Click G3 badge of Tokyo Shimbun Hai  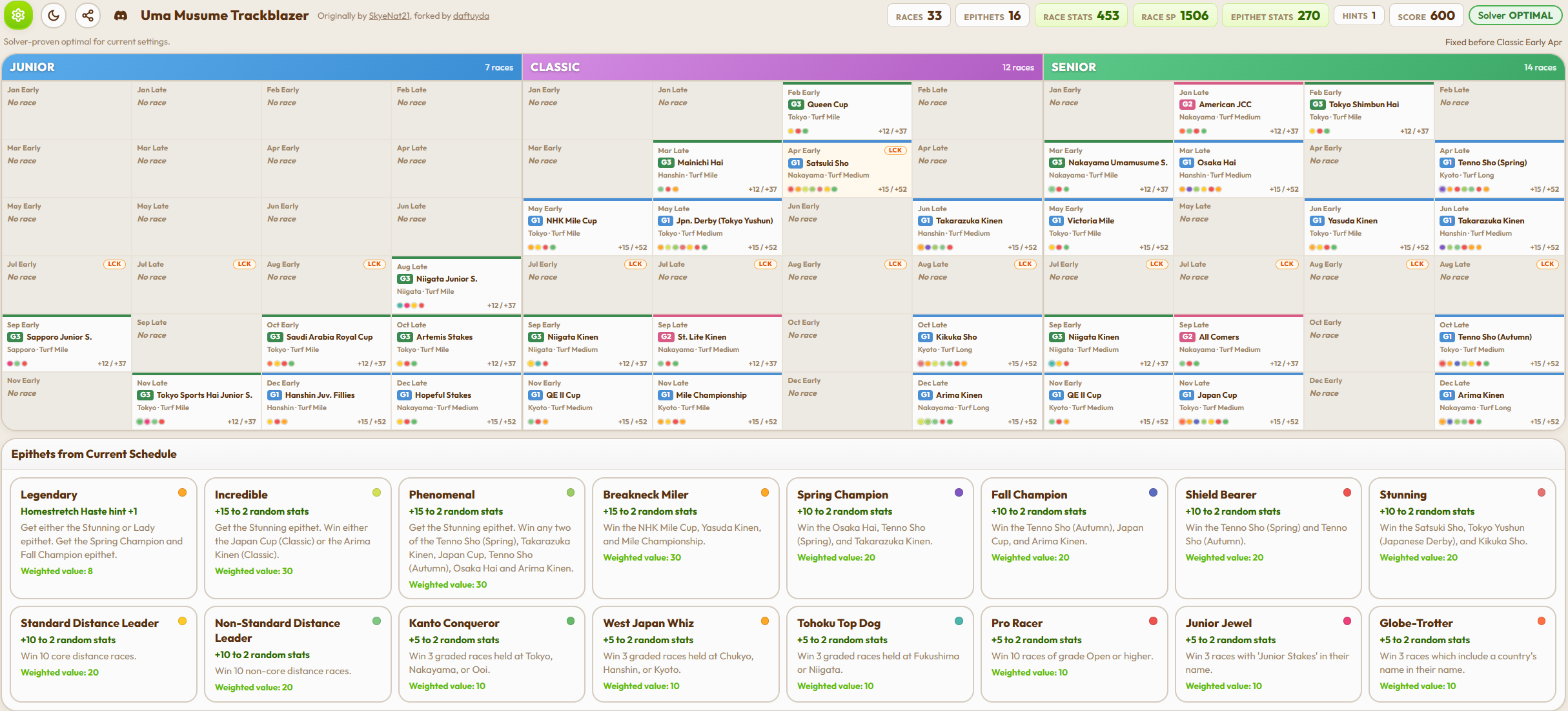[x=1317, y=105]
